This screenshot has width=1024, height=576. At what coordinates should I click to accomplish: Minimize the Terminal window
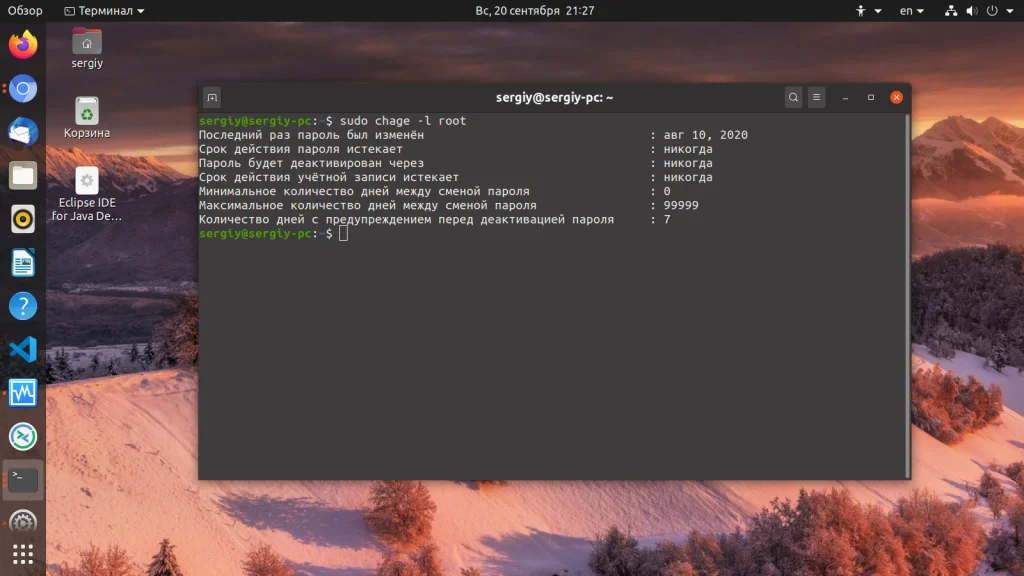pos(845,97)
